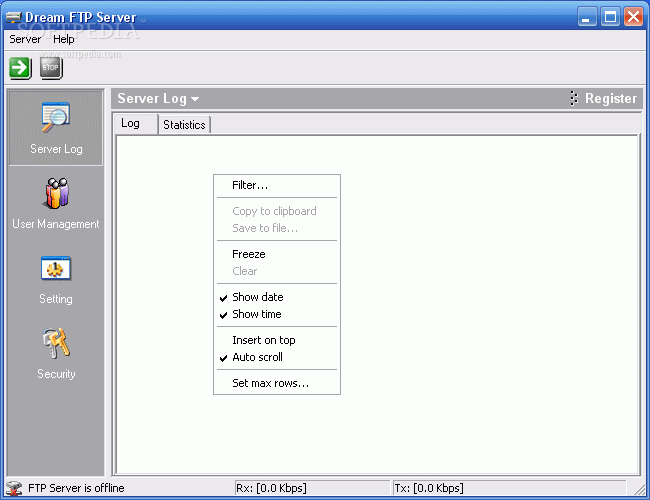The height and width of the screenshot is (500, 650).
Task: Click the STOP server toolbar icon
Action: pyautogui.click(x=51, y=68)
